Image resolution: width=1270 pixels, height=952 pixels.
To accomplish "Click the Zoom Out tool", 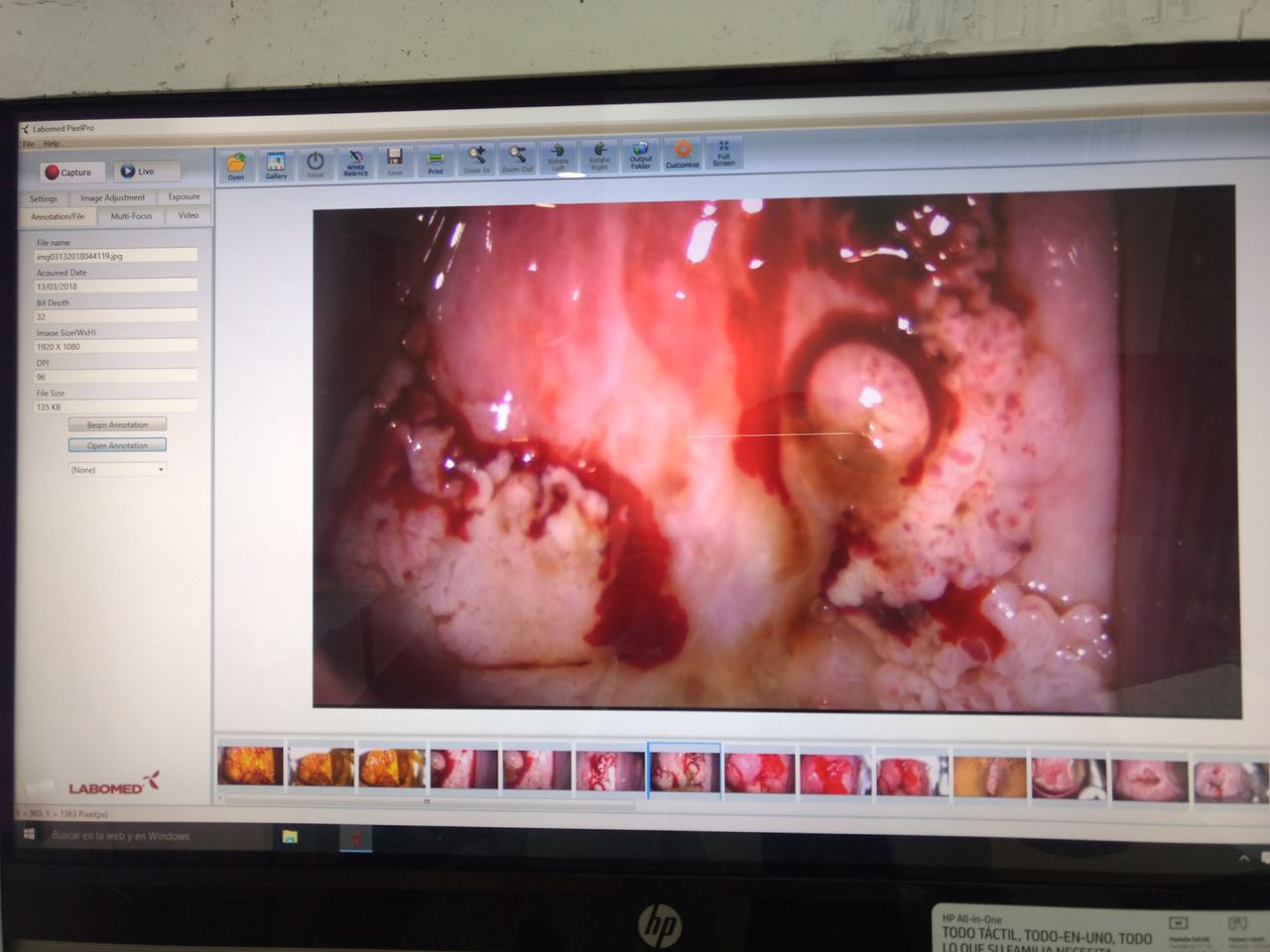I will [x=517, y=159].
